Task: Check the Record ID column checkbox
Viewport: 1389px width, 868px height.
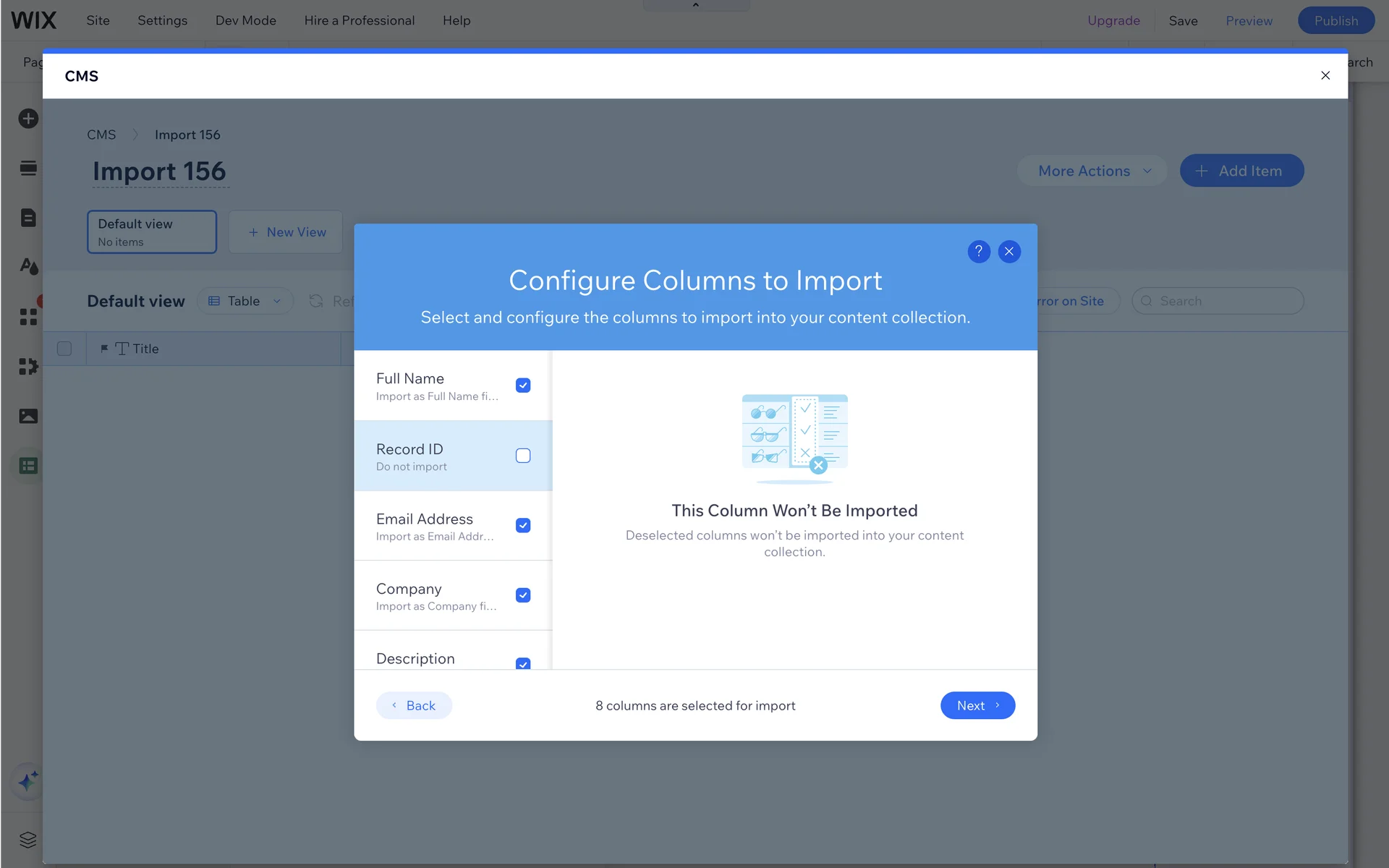Action: coord(523,456)
